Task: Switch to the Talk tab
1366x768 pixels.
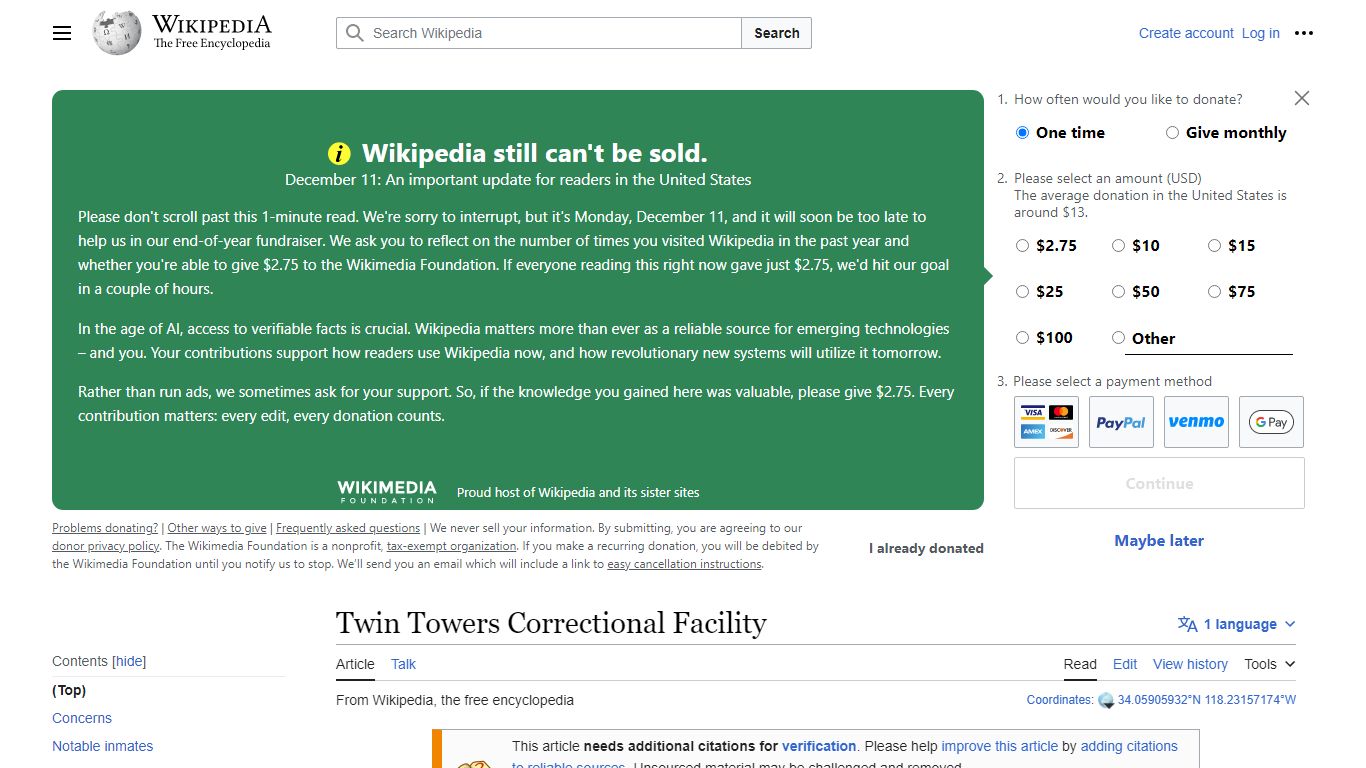Action: pyautogui.click(x=403, y=664)
